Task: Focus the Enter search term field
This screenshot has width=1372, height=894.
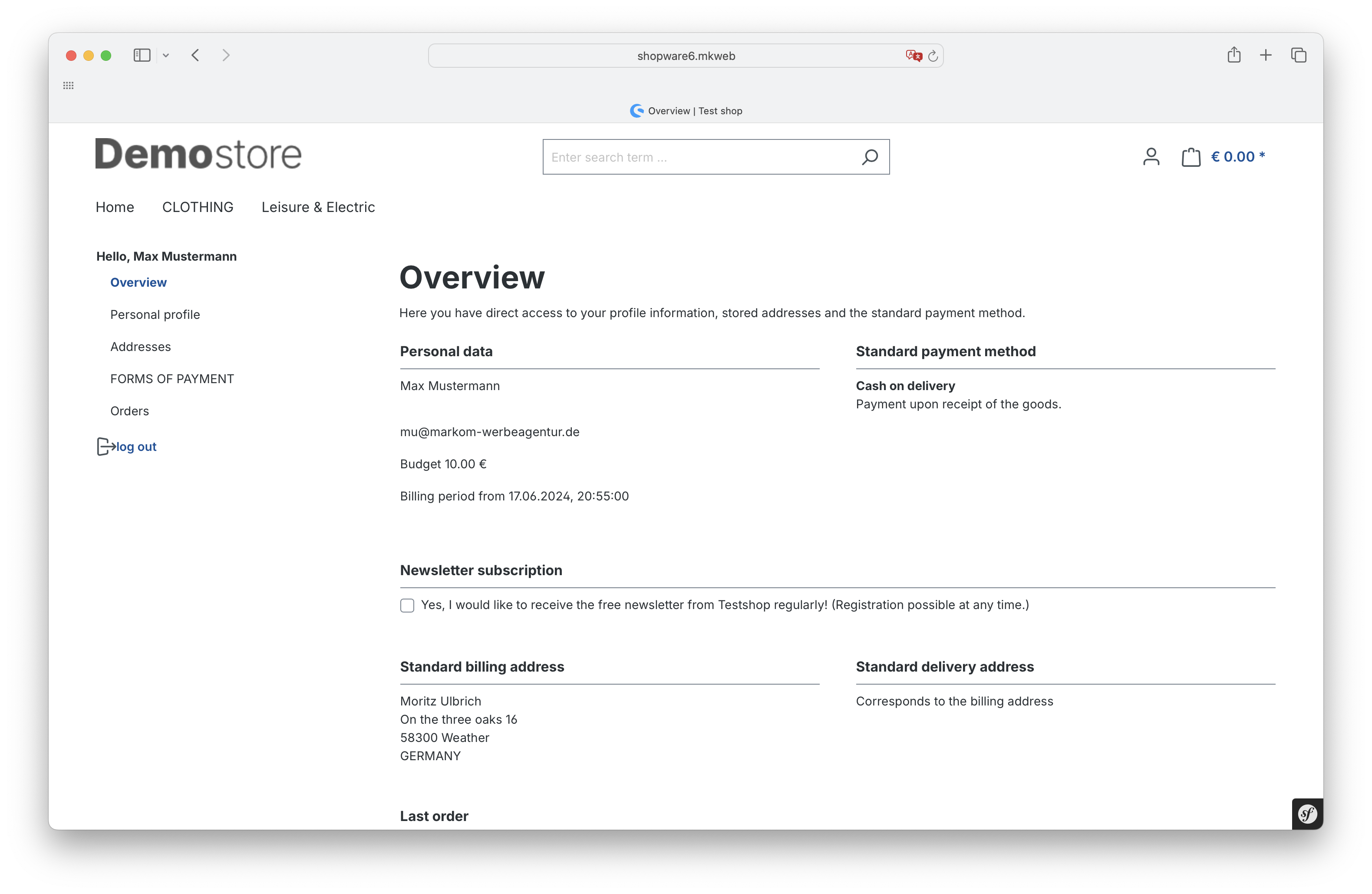Action: (x=698, y=157)
